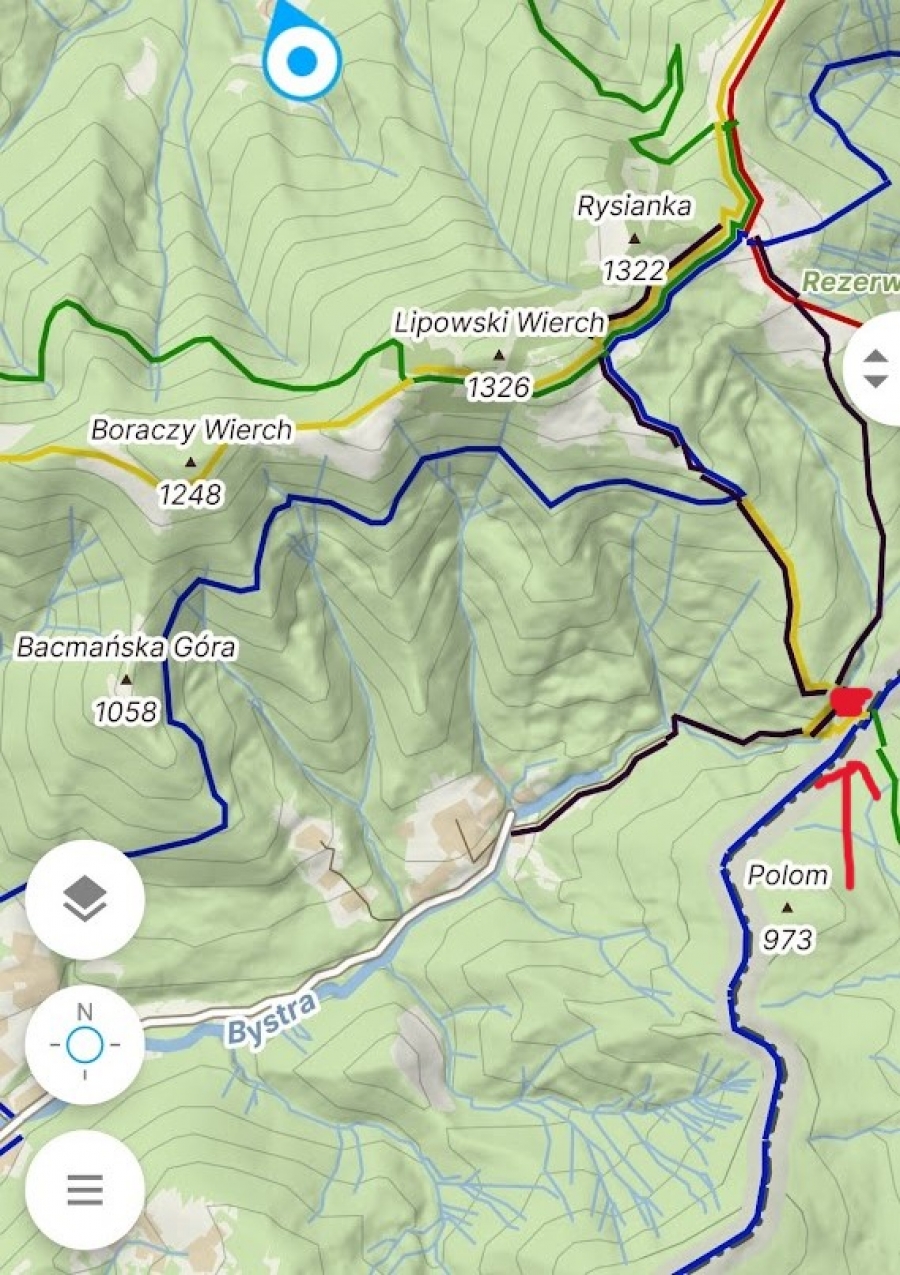Screen dimensions: 900x1275
Task: Open the map layers button
Action: [x=85, y=899]
